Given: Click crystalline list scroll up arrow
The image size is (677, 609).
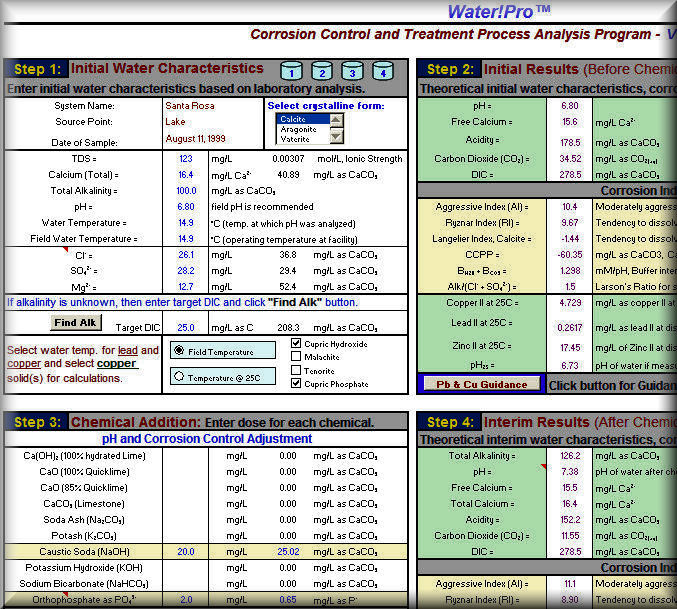Looking at the screenshot, I should [x=336, y=120].
